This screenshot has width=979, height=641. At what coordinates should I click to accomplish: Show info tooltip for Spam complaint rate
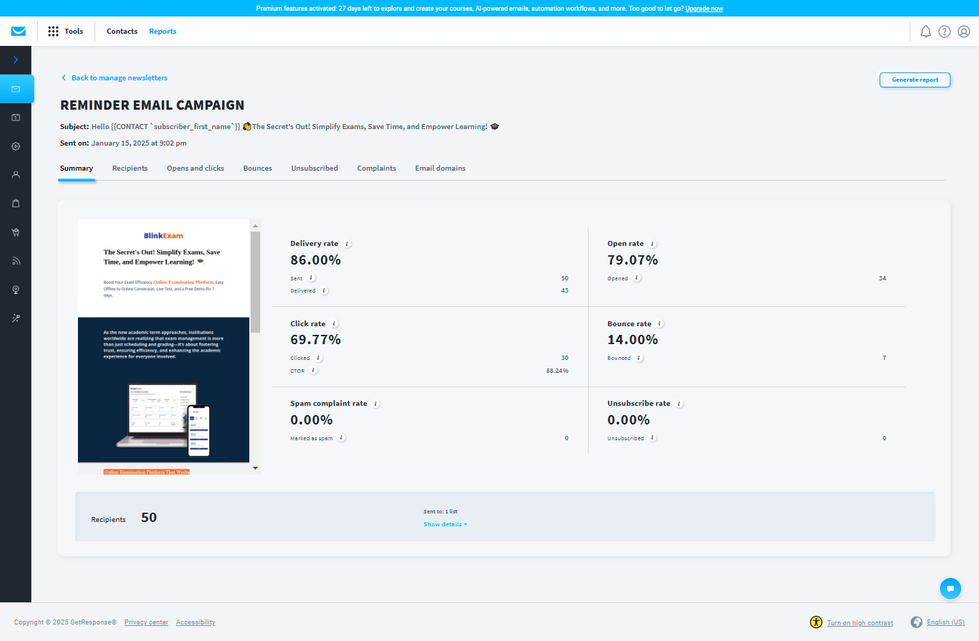coord(376,404)
